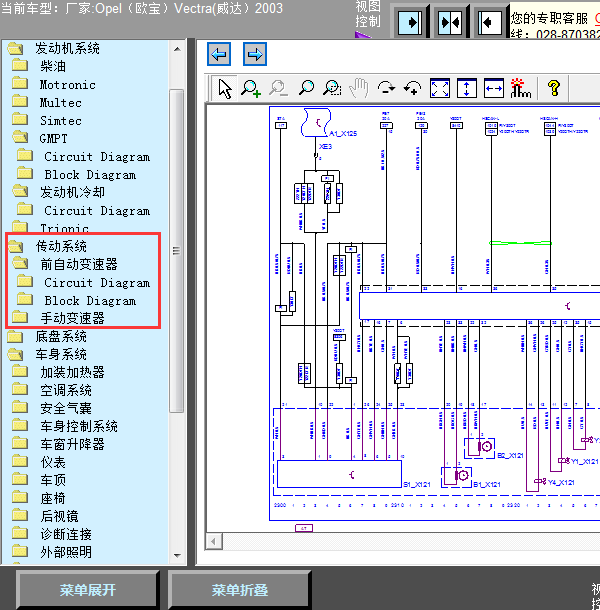Select the 车身控制系统 entry

(79, 426)
